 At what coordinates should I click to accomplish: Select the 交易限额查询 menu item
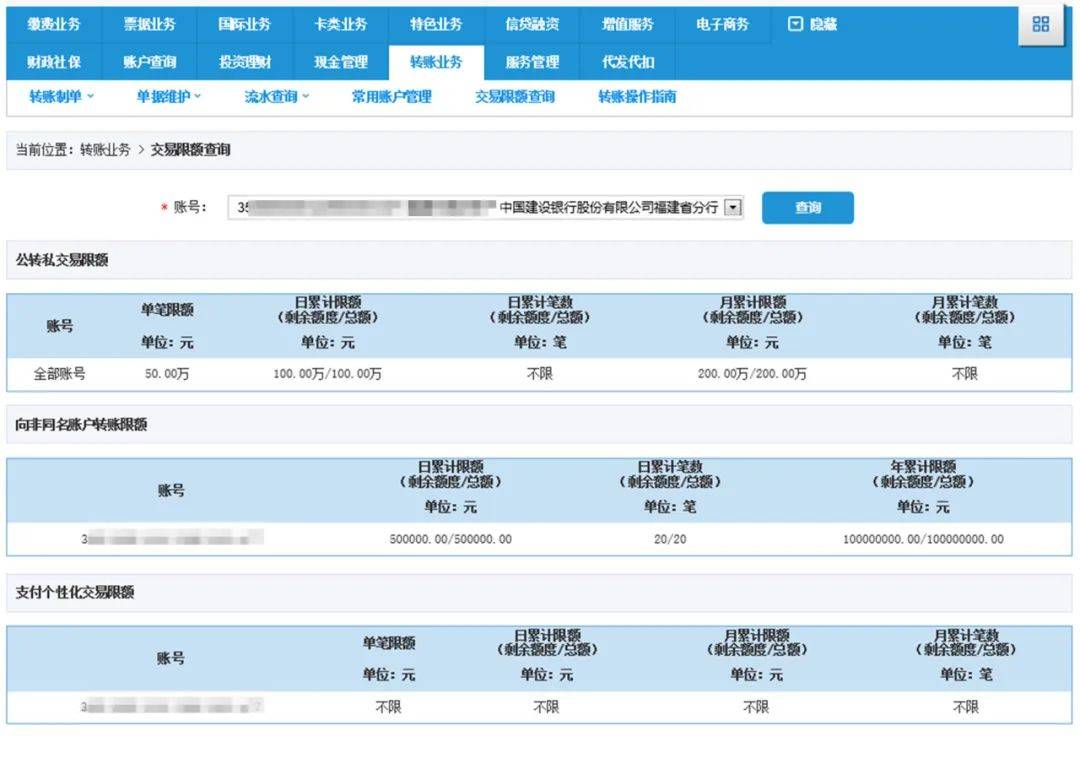coord(512,96)
